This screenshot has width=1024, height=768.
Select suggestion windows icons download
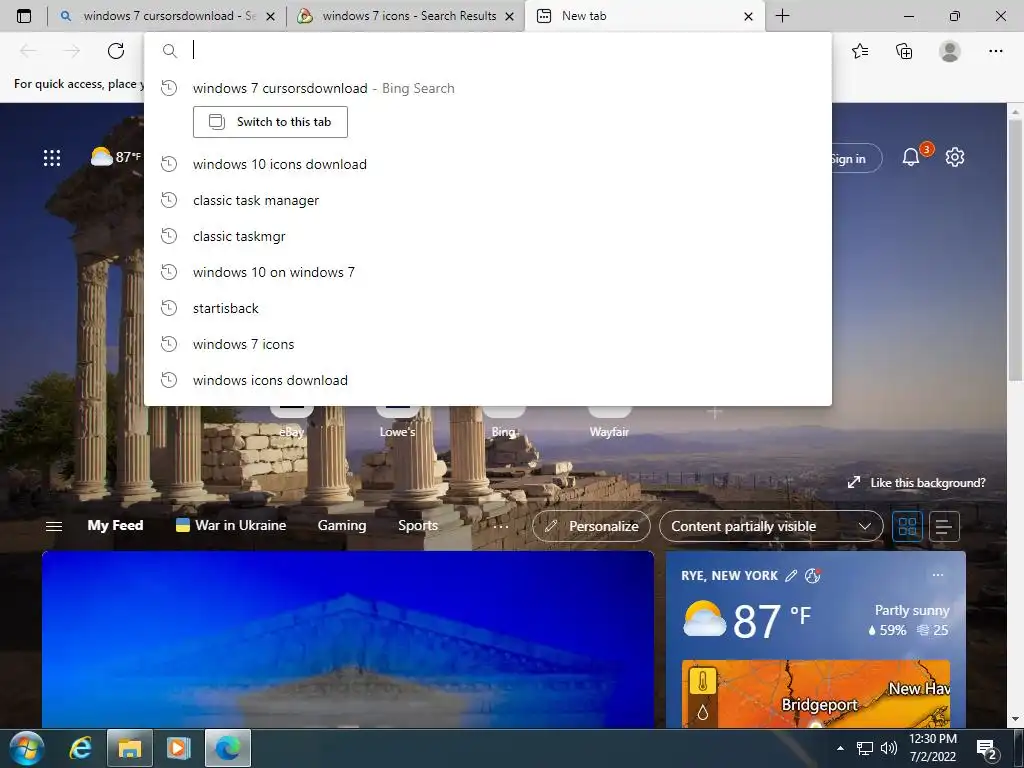pos(488,380)
